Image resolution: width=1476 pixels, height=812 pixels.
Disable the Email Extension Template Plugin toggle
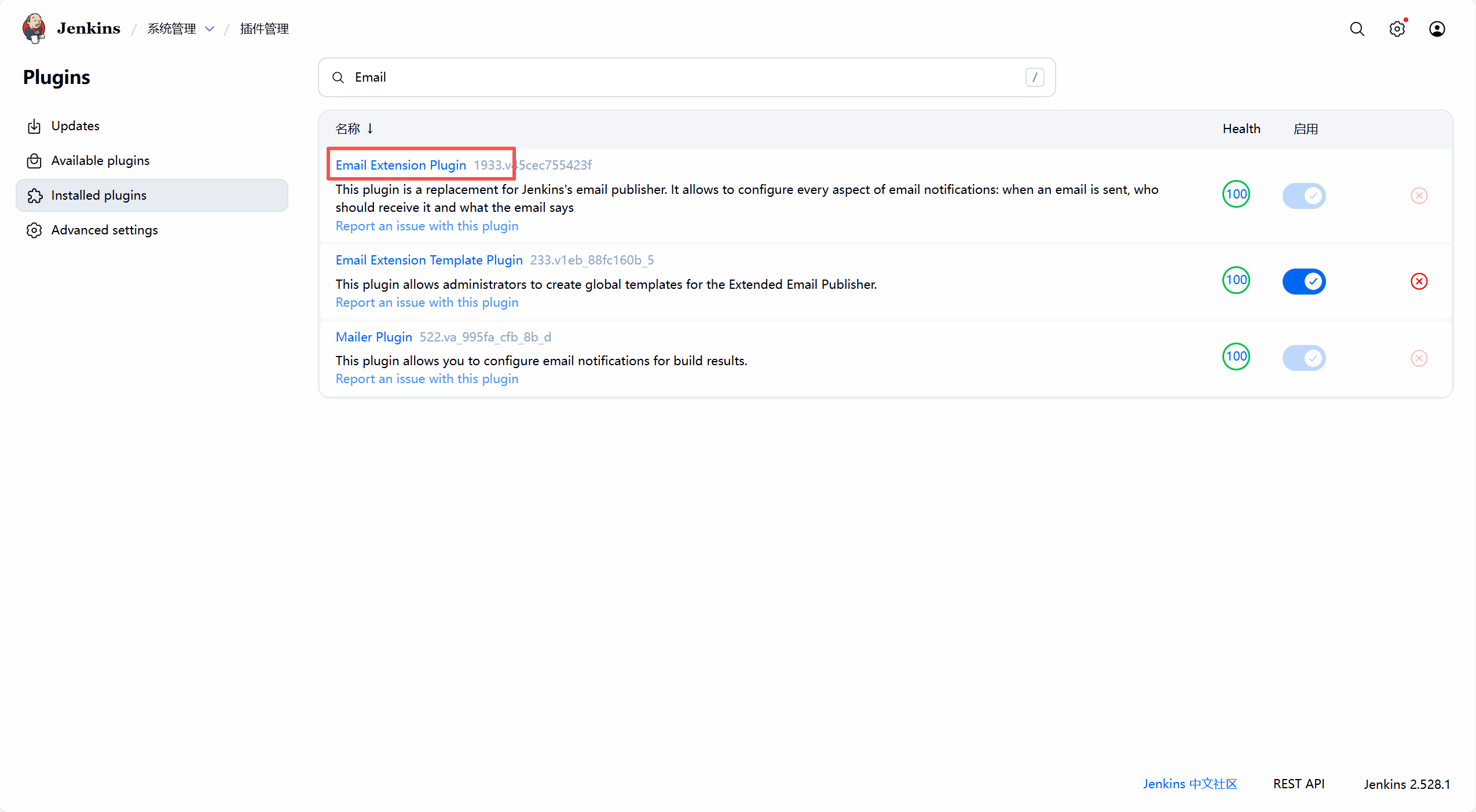coord(1303,281)
